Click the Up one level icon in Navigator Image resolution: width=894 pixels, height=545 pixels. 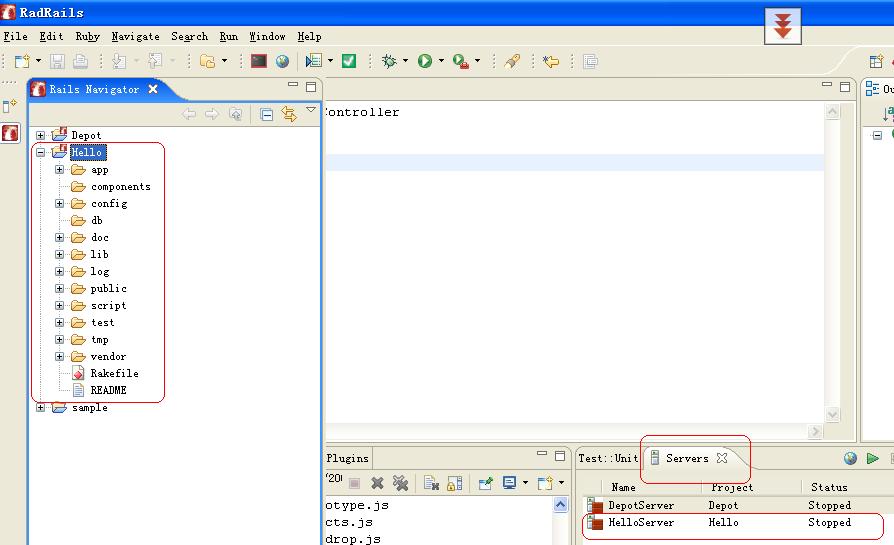(235, 114)
